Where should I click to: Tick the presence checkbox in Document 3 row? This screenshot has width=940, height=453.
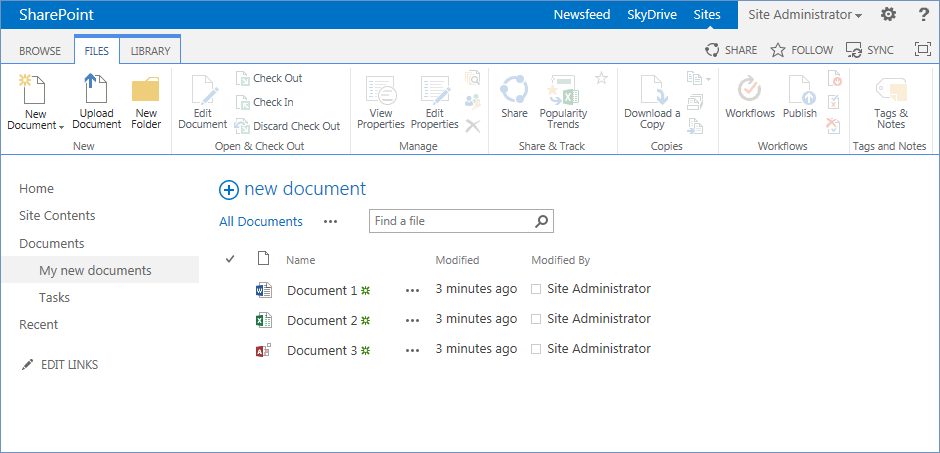536,349
